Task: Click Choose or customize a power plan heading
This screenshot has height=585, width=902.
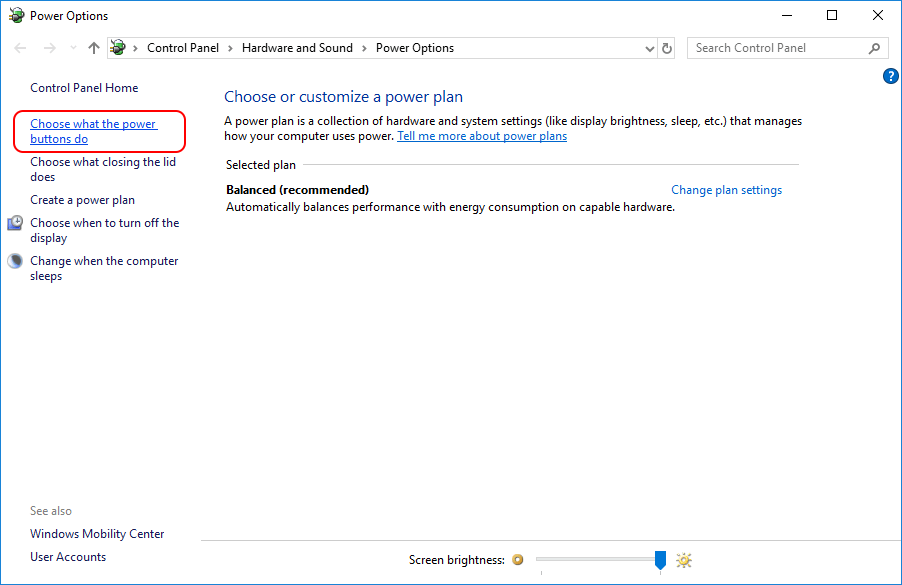Action: pos(343,97)
